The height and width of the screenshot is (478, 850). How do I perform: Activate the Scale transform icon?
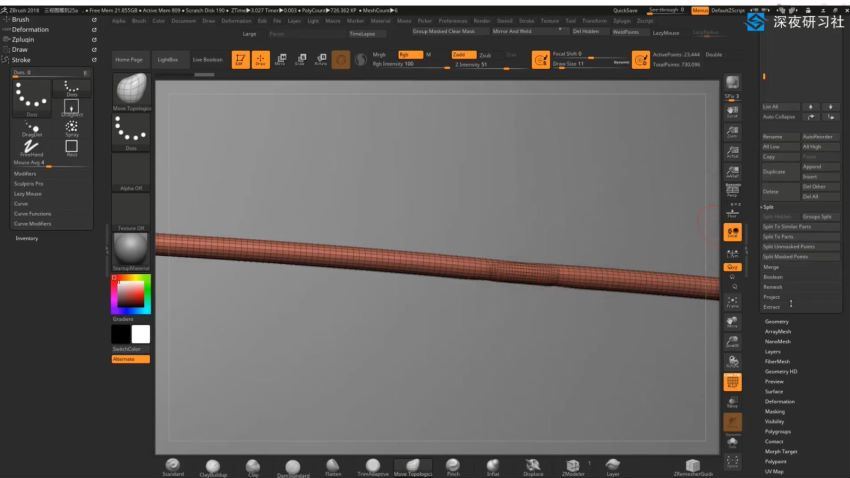[300, 59]
